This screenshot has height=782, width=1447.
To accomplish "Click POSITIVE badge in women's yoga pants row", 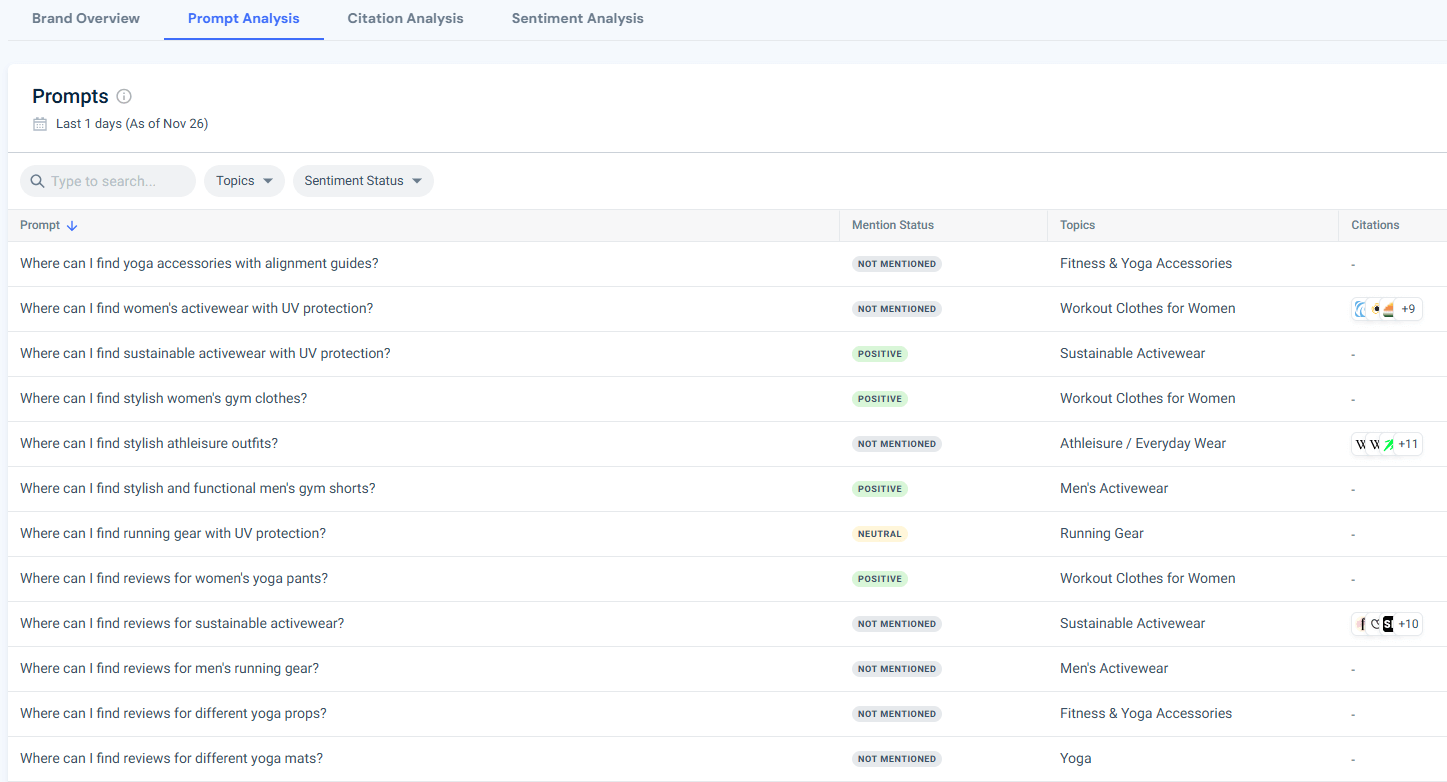I will click(880, 579).
